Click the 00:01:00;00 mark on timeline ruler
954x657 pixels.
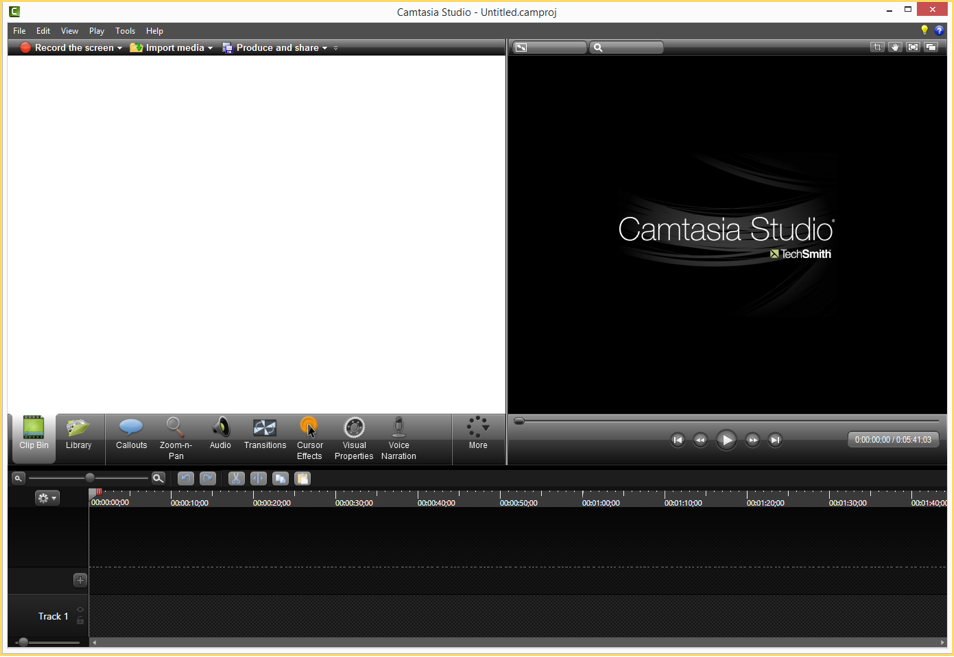click(601, 503)
